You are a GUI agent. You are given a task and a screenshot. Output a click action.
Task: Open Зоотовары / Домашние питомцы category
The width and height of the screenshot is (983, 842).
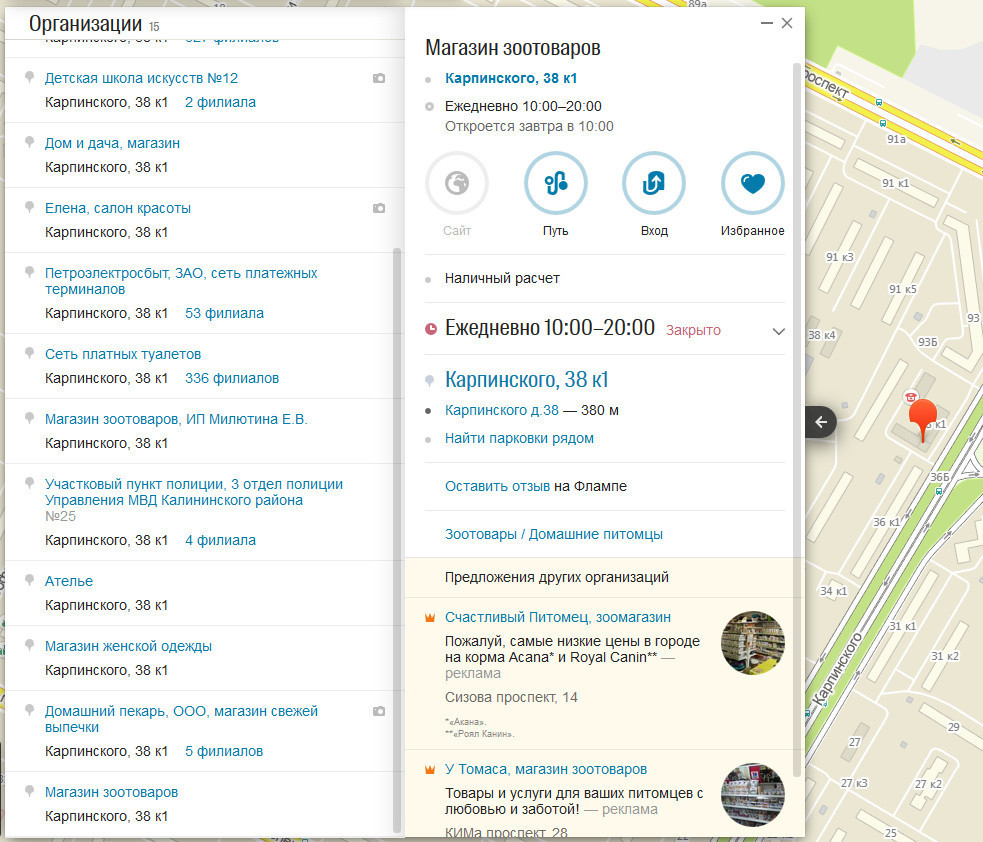click(553, 534)
